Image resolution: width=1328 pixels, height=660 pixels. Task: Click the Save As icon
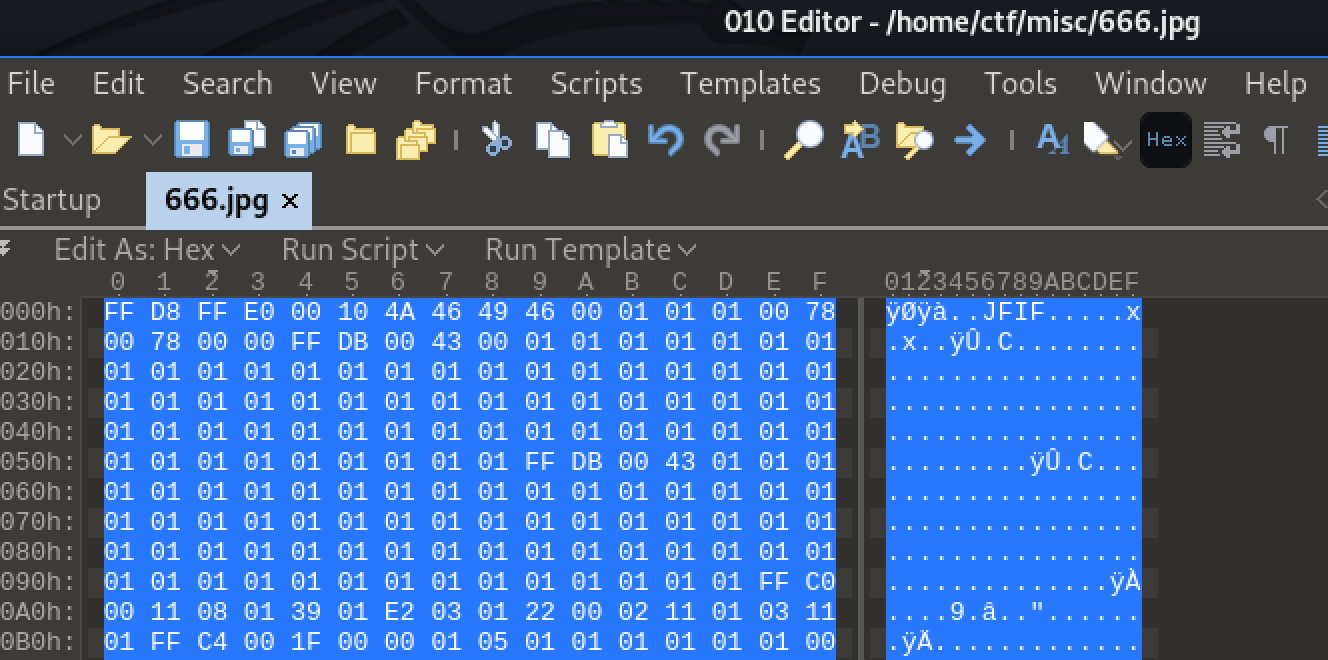coord(246,140)
